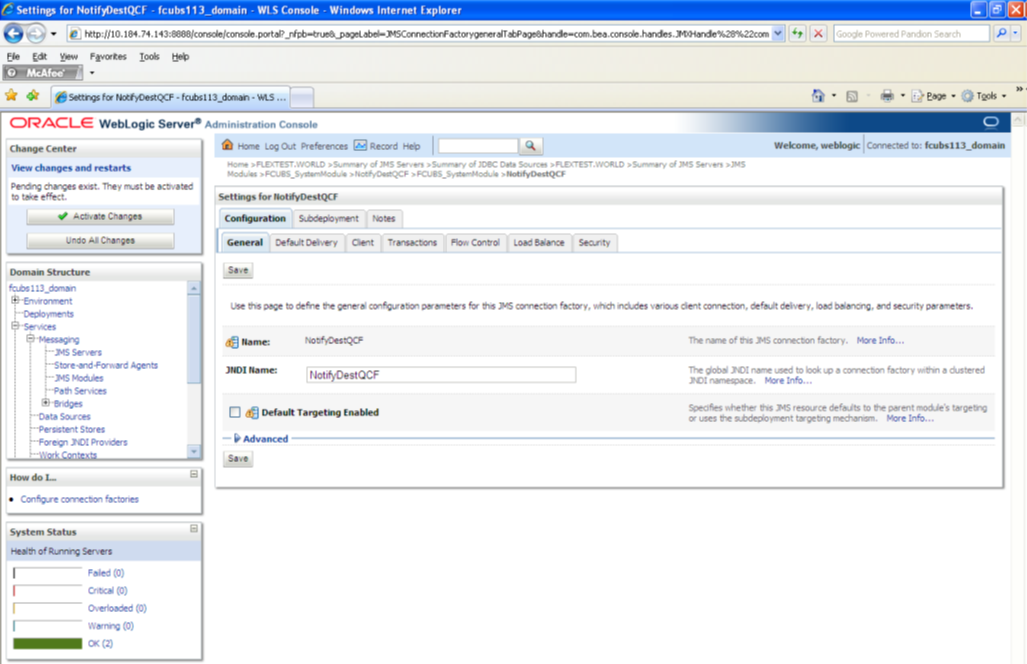Click in the console search text box
The image size is (1027, 664).
click(477, 145)
